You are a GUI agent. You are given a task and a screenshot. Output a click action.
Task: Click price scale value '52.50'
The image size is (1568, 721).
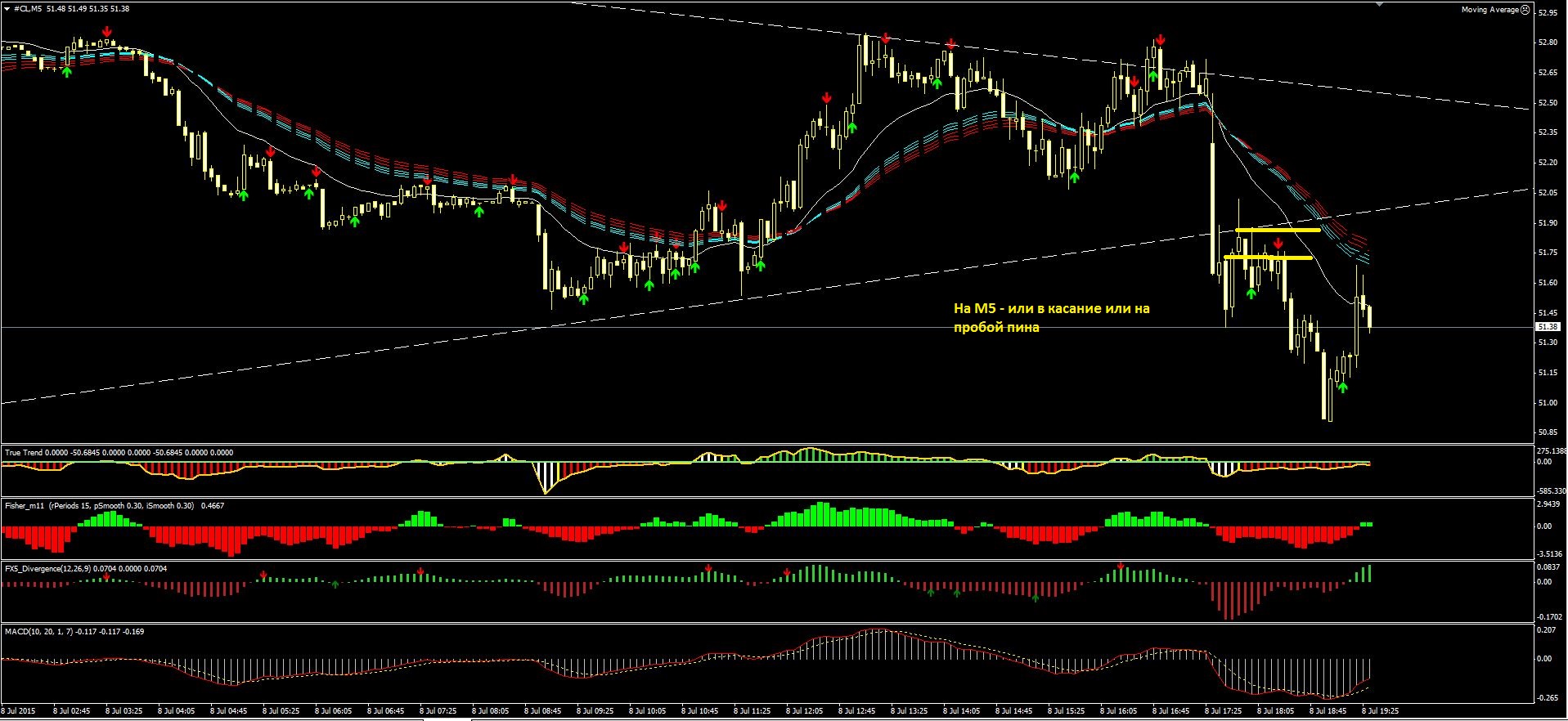point(1548,103)
